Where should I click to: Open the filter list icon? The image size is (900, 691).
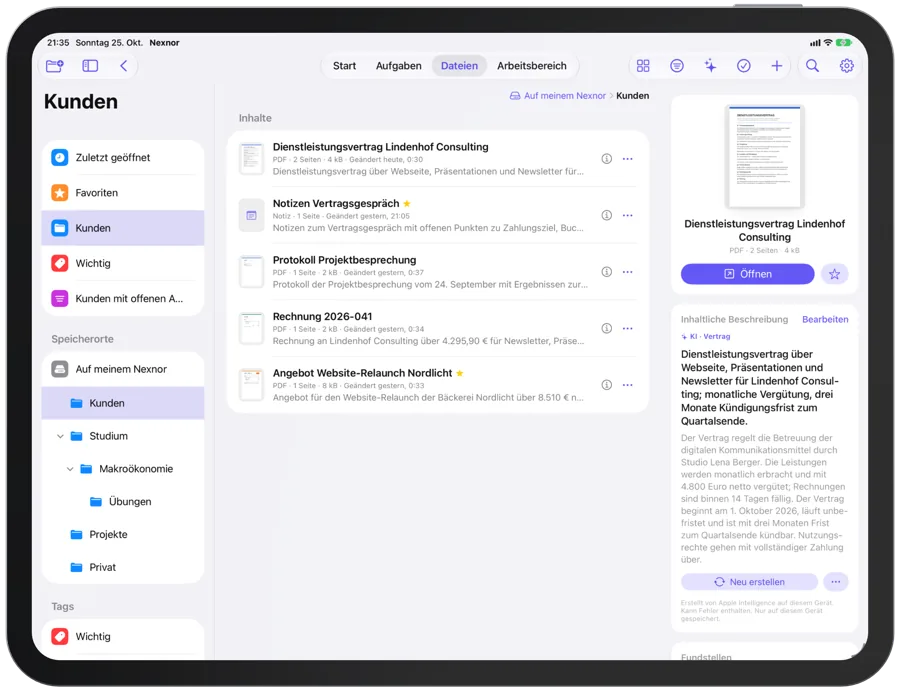click(677, 66)
